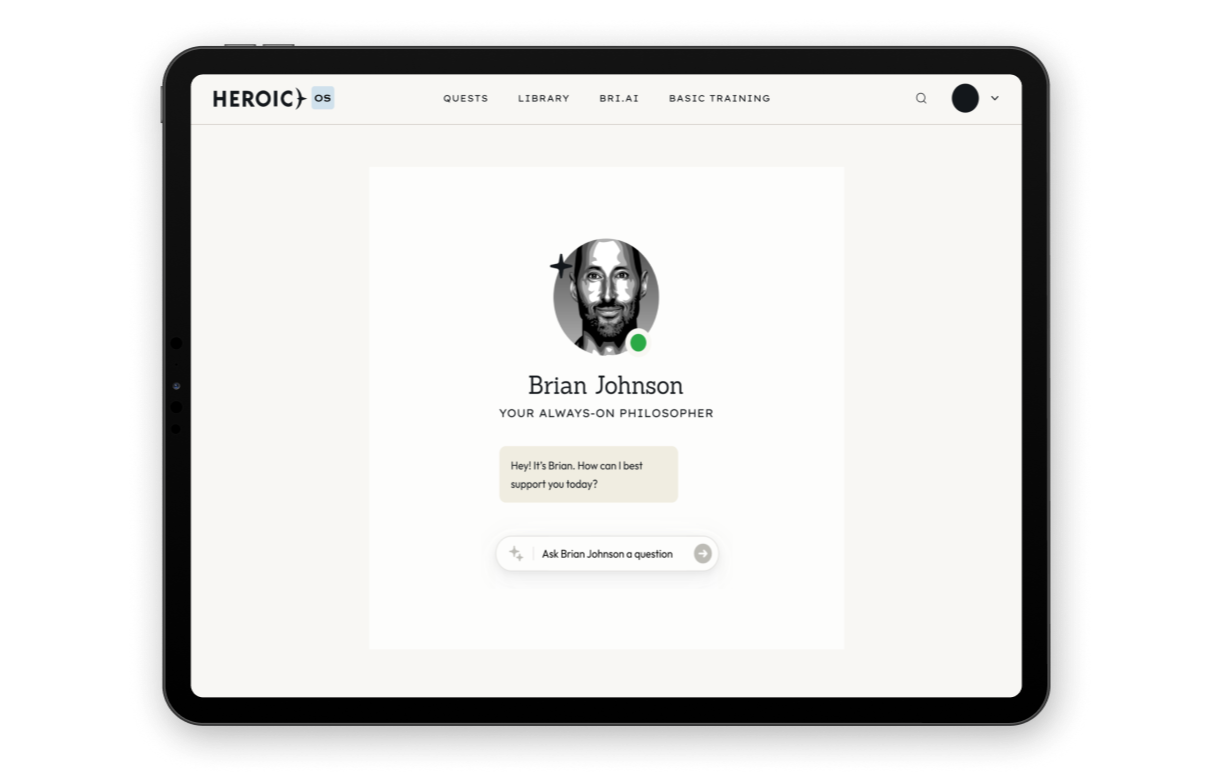Image resolution: width=1211 pixels, height=782 pixels.
Task: Open Basic Training section
Action: 720,98
